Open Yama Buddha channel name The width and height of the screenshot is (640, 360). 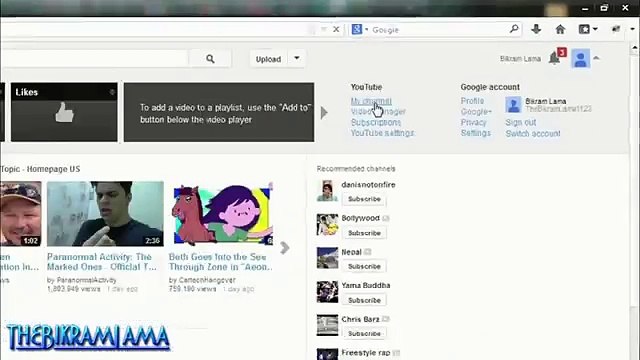pos(366,285)
